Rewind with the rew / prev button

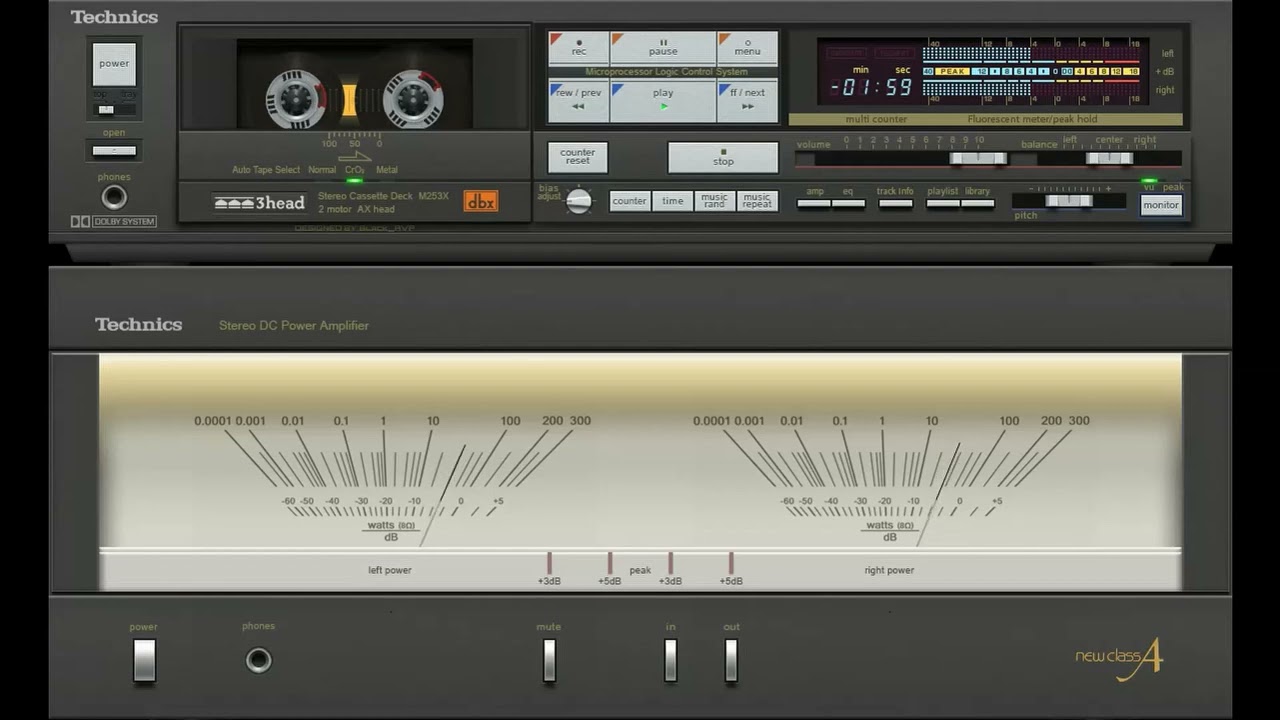pyautogui.click(x=578, y=101)
